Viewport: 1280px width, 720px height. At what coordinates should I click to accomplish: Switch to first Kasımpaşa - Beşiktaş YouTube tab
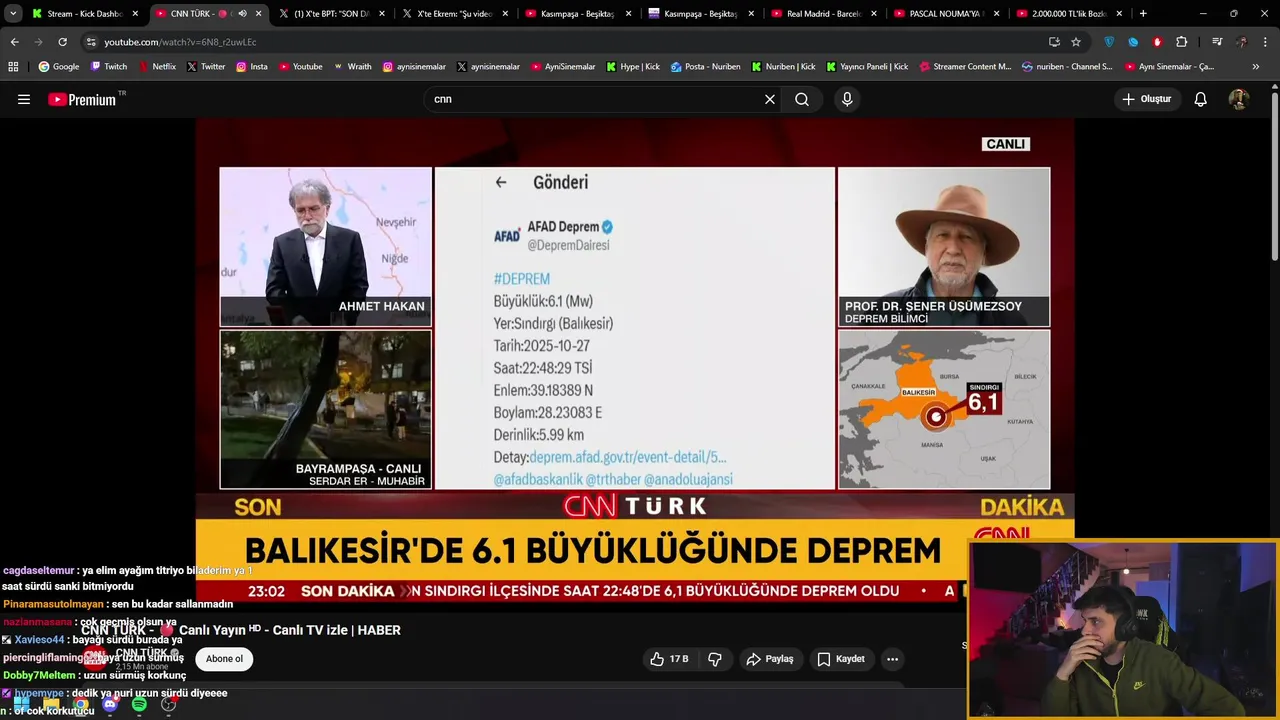[576, 14]
